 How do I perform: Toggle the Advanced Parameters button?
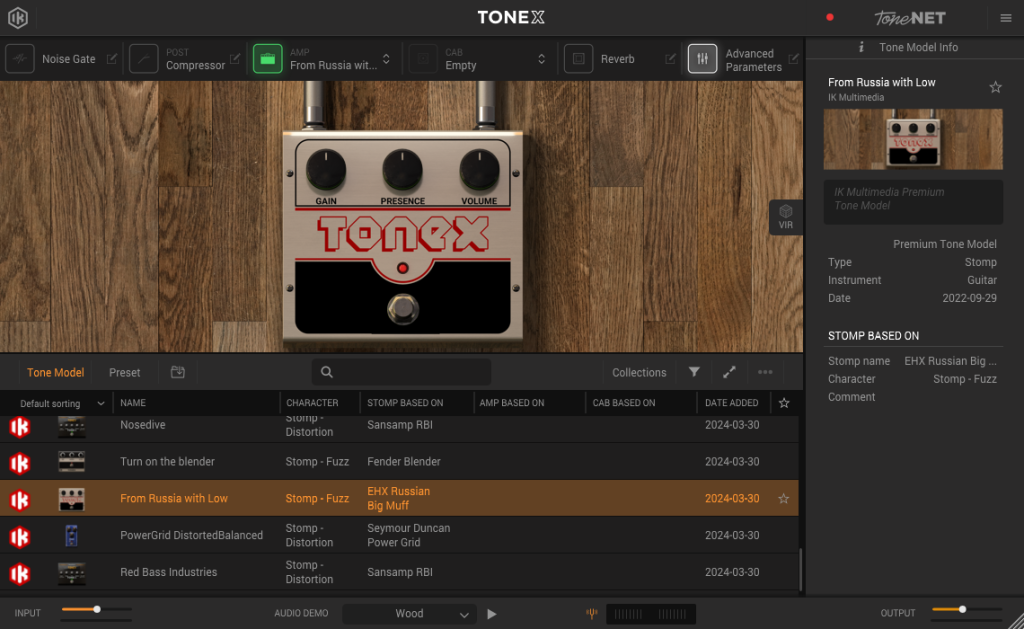tap(703, 59)
